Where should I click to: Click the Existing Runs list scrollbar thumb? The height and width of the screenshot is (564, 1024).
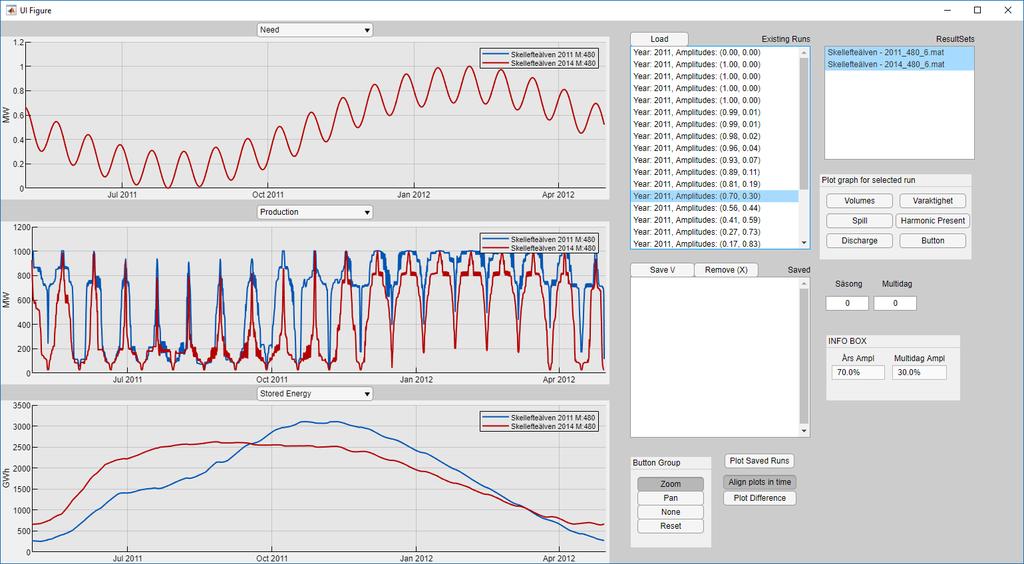point(804,124)
